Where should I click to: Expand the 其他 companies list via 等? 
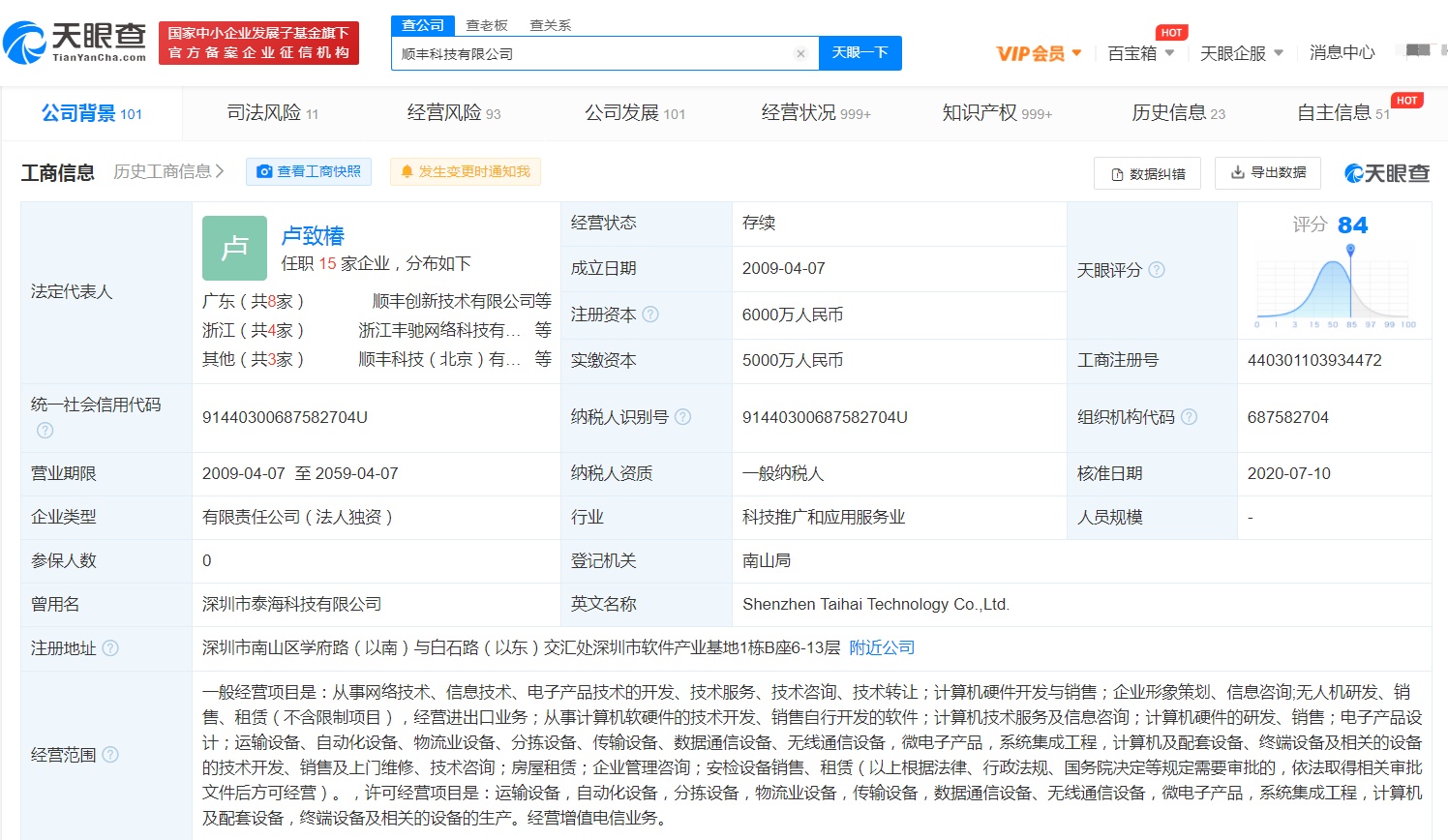[543, 359]
